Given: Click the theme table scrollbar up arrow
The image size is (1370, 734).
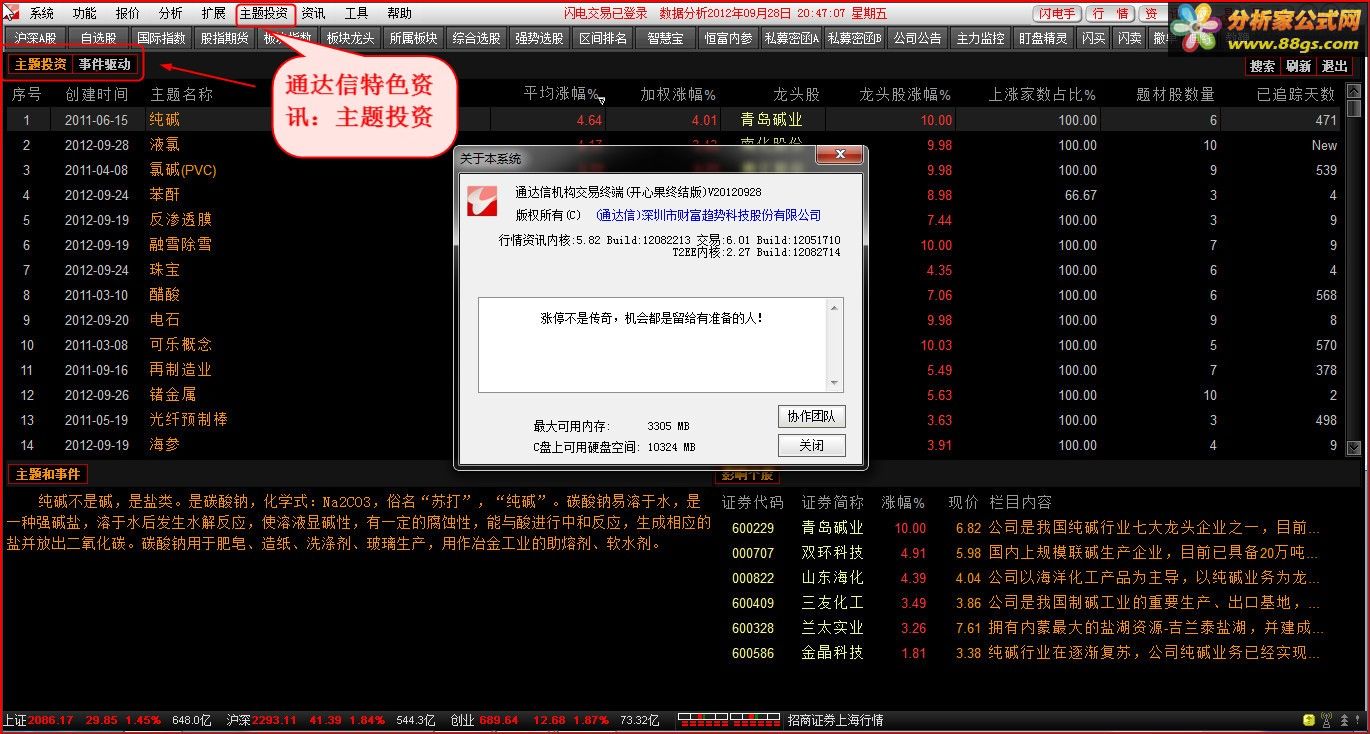Looking at the screenshot, I should [x=1354, y=91].
